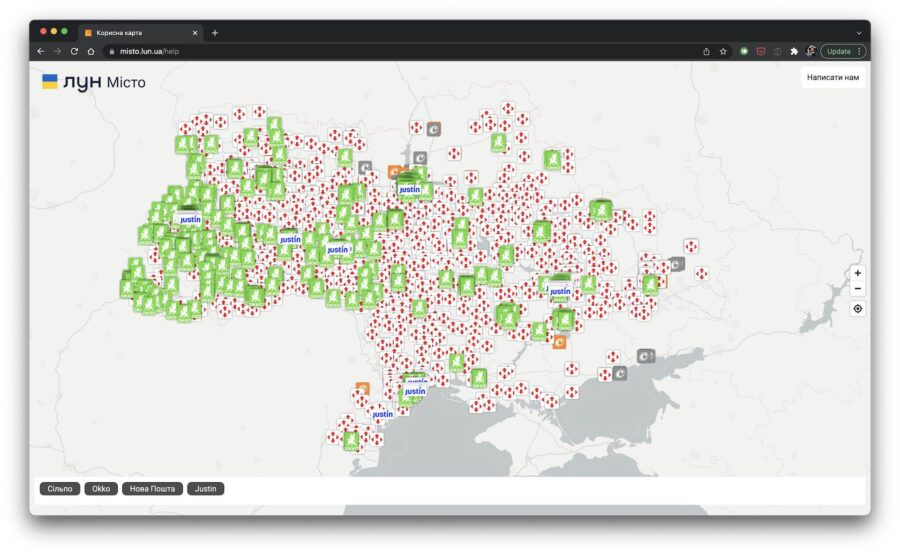Share this page from the address bar
The width and height of the screenshot is (900, 554).
706,51
